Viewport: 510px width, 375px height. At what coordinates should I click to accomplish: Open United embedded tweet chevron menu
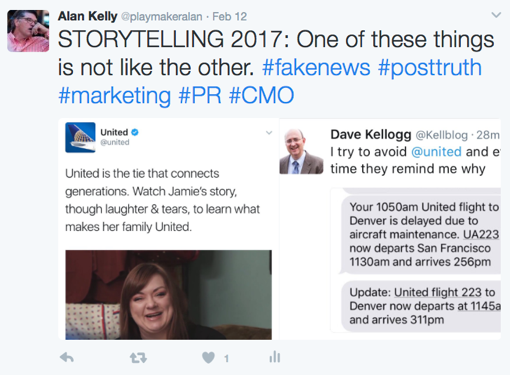(x=269, y=133)
